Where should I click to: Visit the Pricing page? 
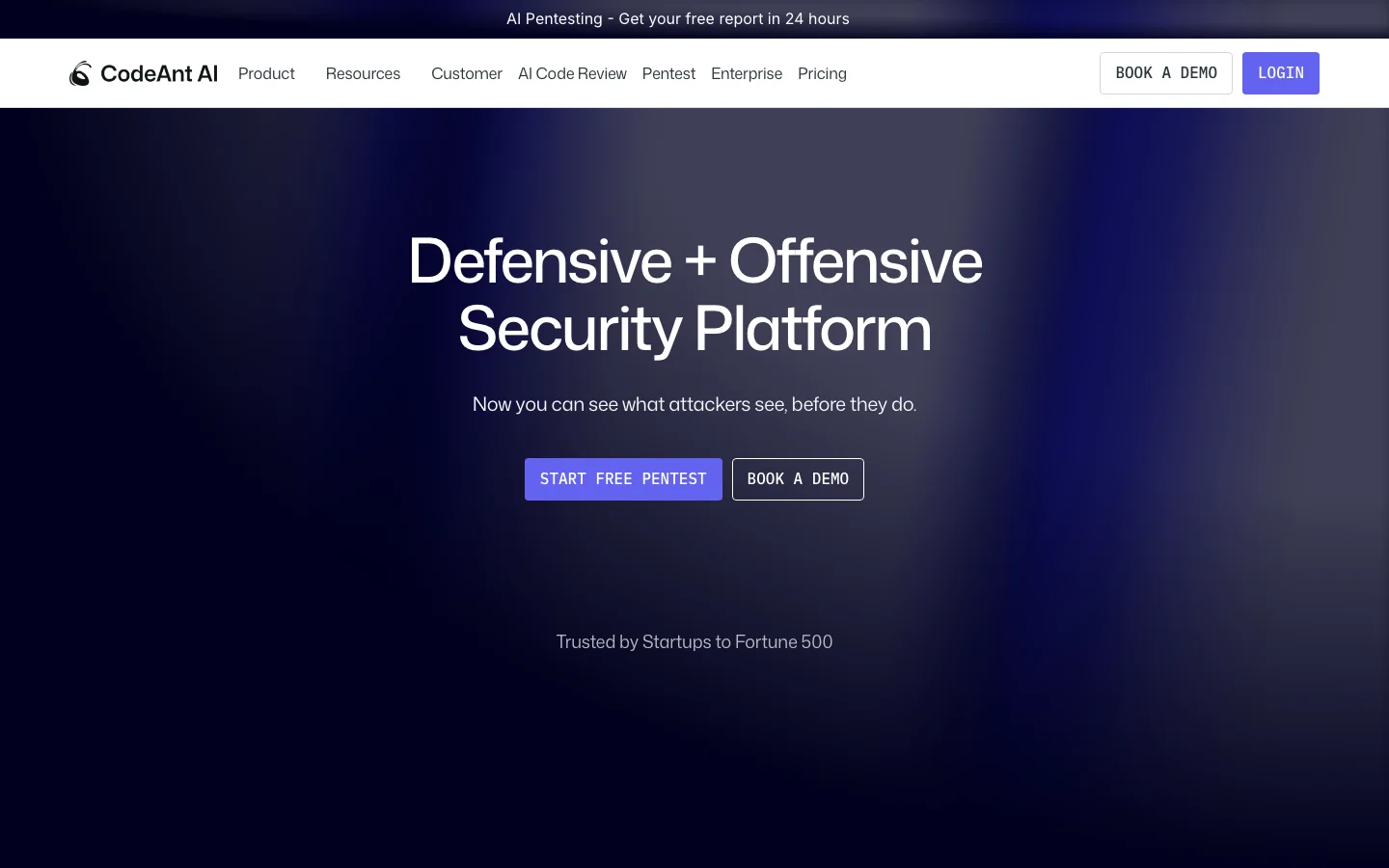[822, 73]
